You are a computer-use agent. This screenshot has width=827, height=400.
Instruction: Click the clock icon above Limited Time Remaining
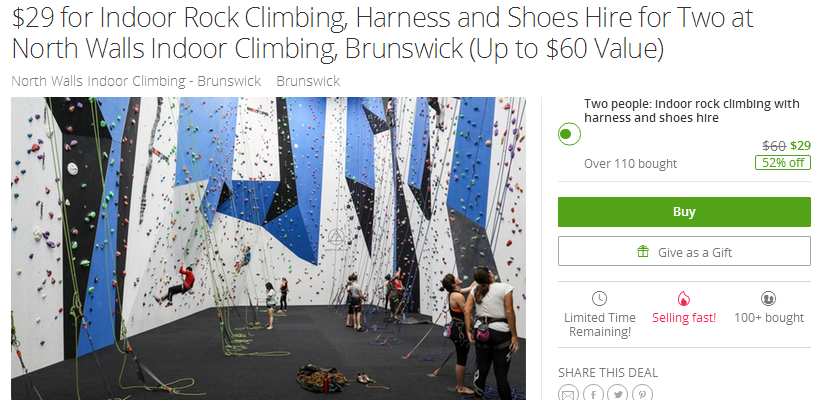599,299
